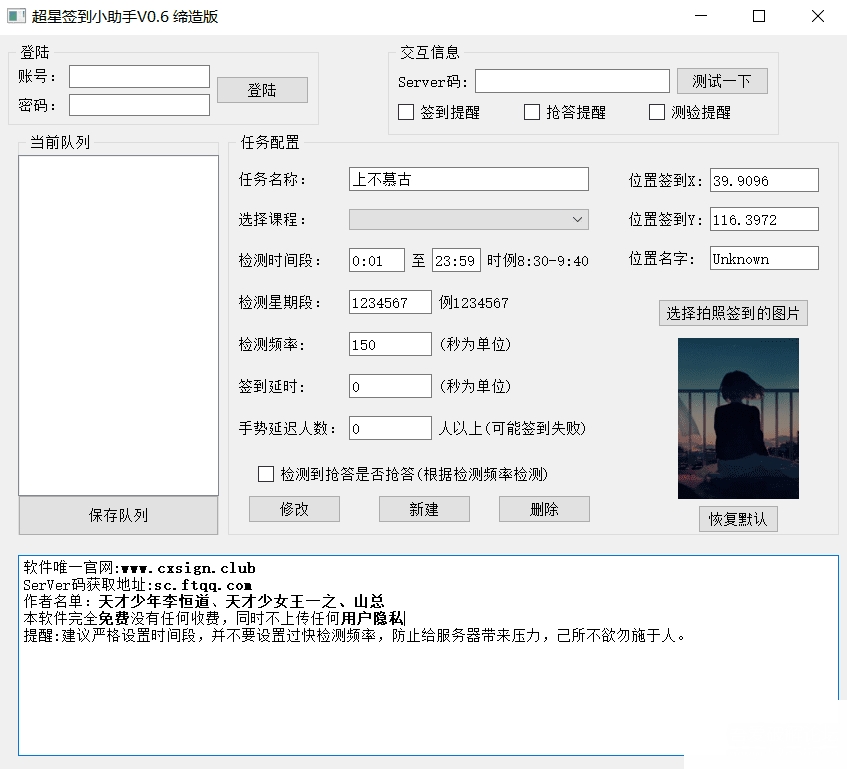
Task: Click the 新建 button
Action: 424,509
